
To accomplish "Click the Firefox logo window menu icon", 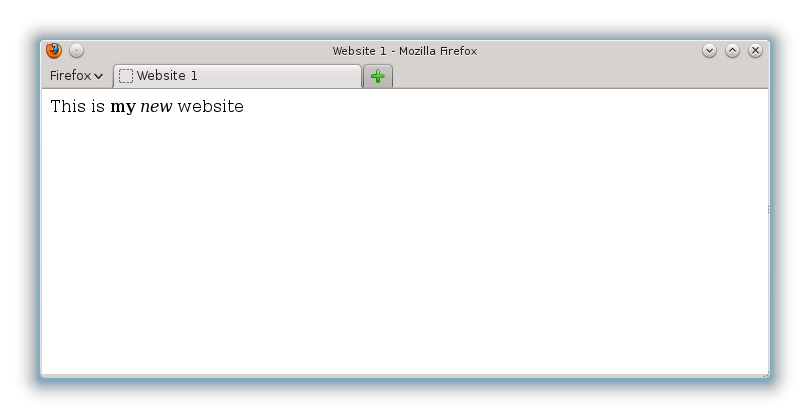I will tap(54, 51).
